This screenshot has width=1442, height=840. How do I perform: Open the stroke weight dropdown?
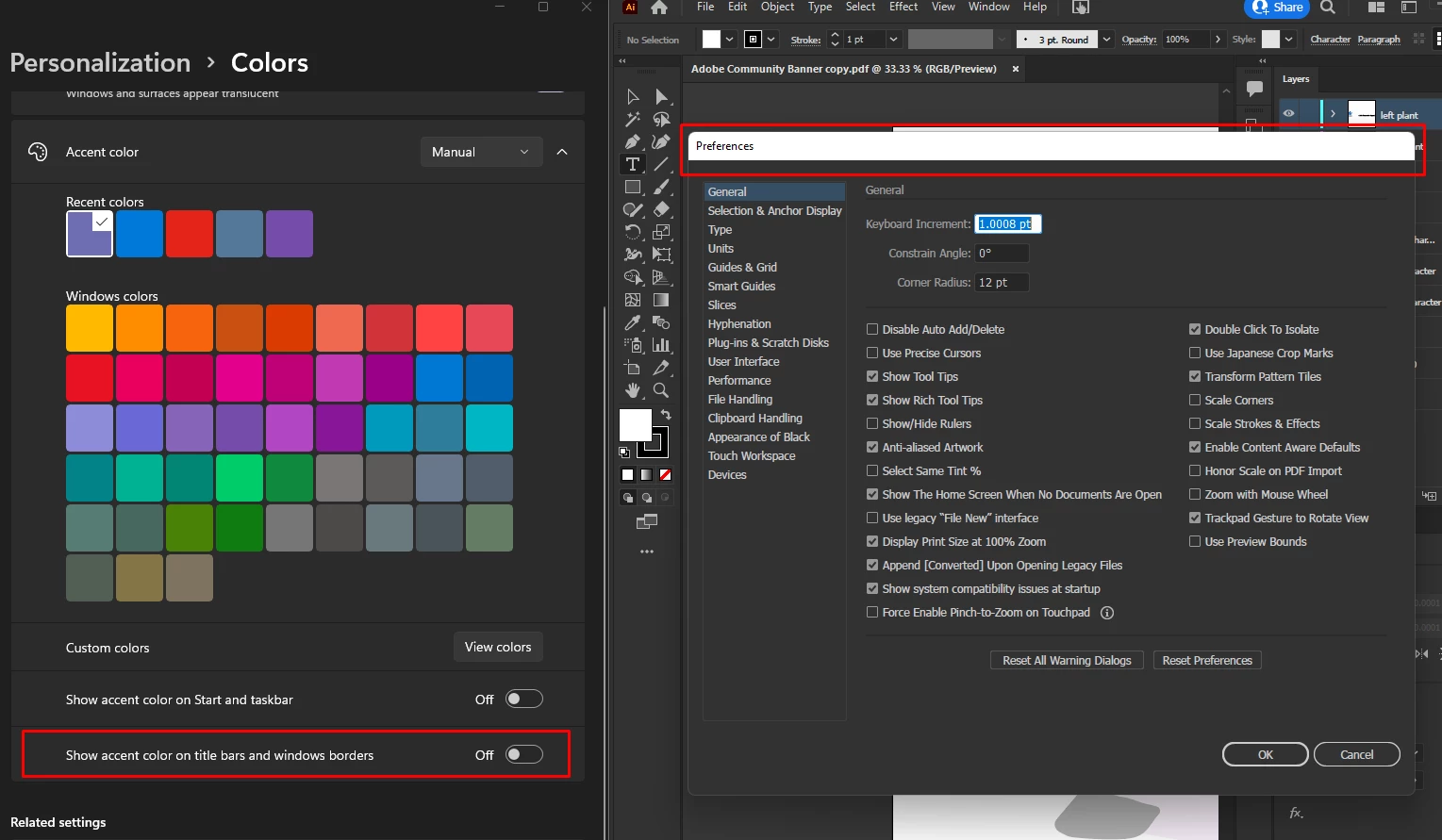(894, 40)
